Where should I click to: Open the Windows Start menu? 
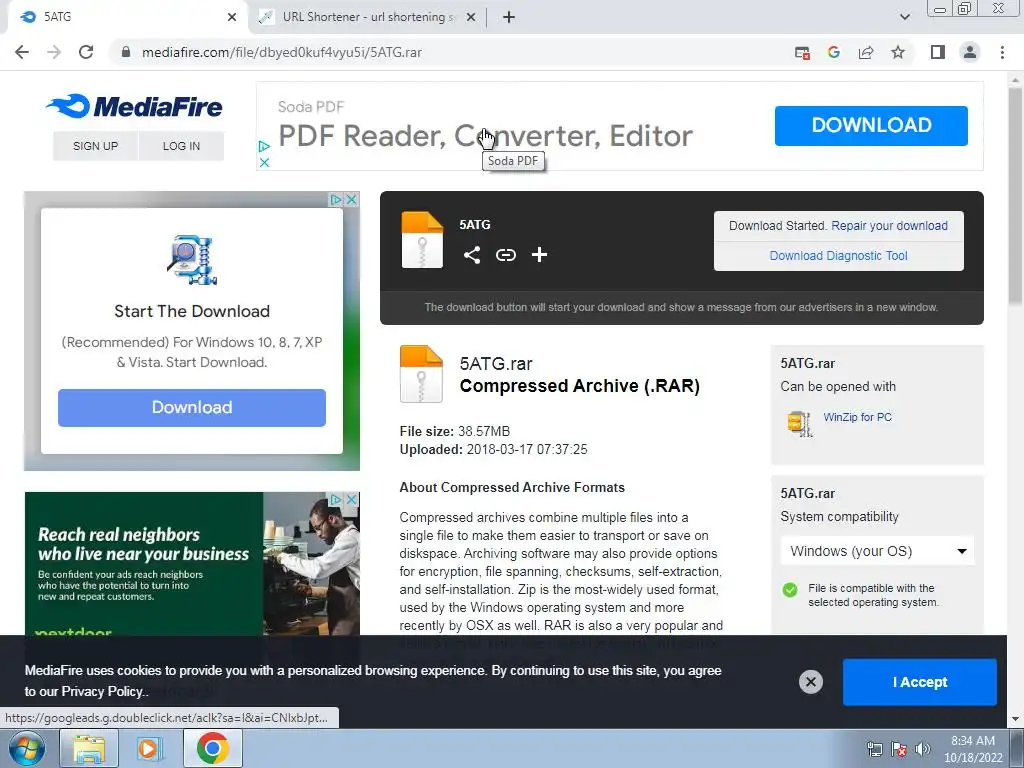[x=27, y=748]
